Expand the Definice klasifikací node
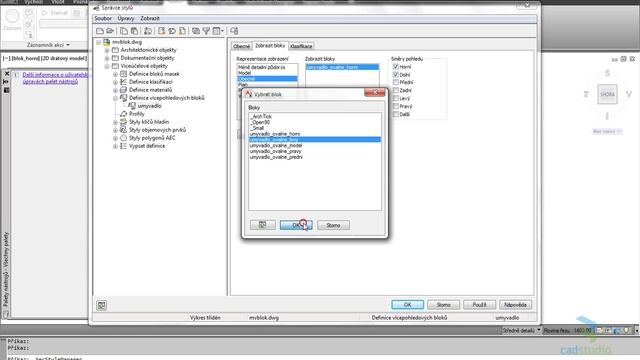This screenshot has width=640, height=360. tap(116, 82)
